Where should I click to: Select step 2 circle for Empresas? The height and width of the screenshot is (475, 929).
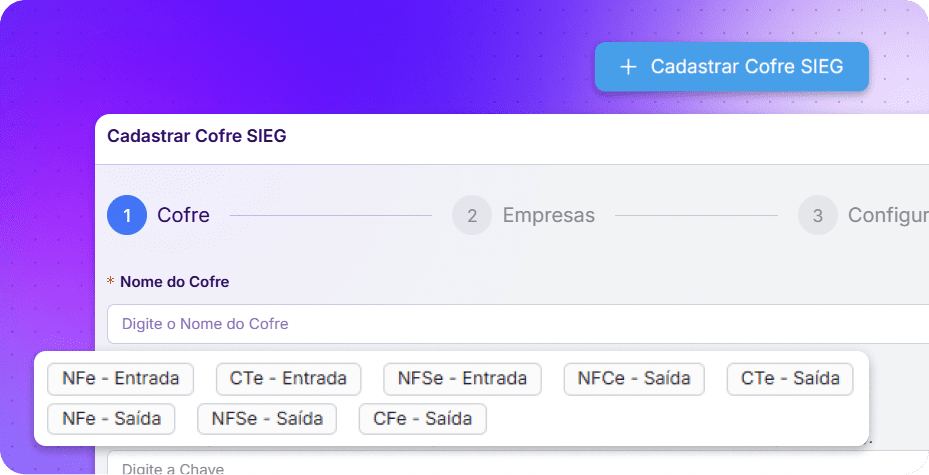[472, 215]
